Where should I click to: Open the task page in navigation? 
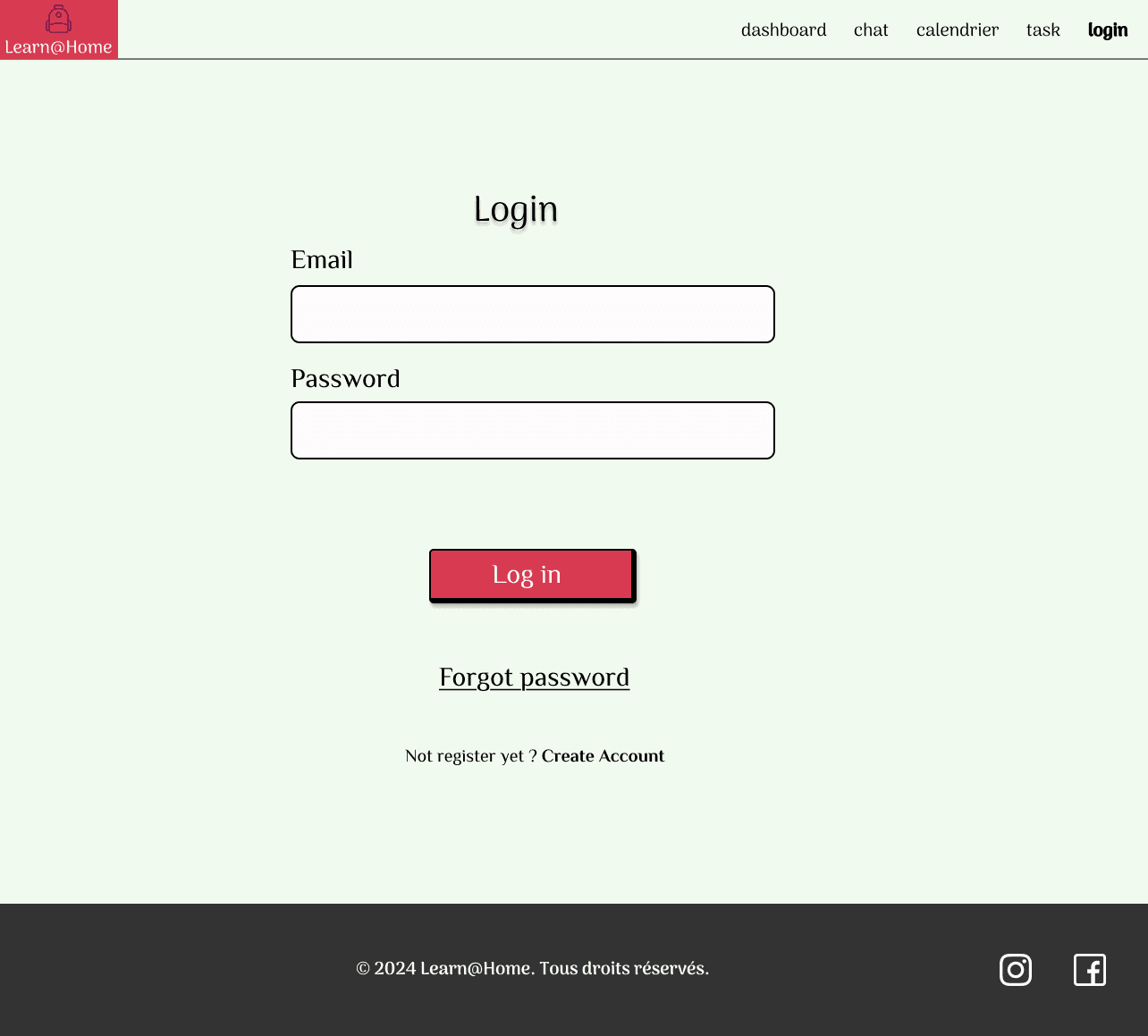pos(1042,30)
